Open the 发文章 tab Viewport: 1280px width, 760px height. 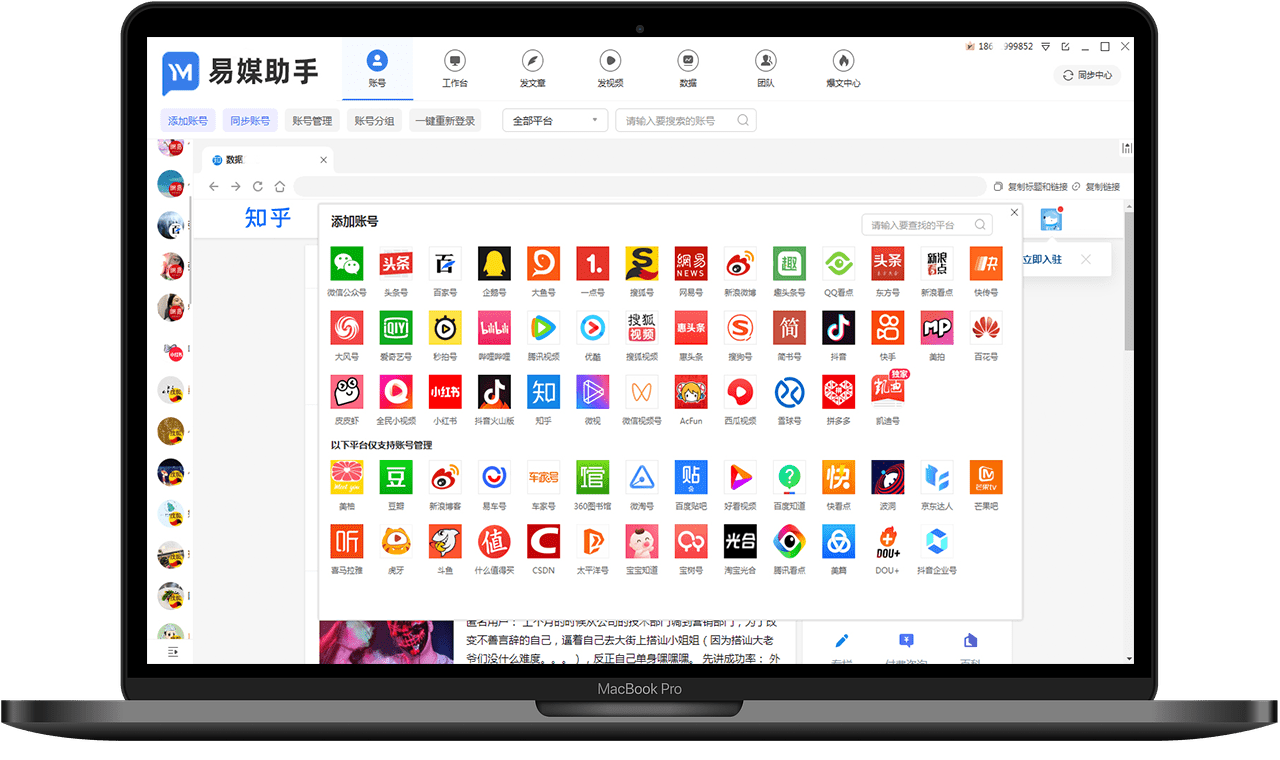533,70
